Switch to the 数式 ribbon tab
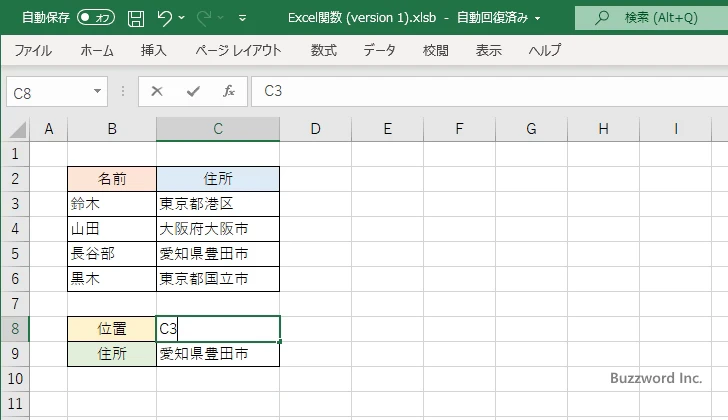The width and height of the screenshot is (728, 420). (x=324, y=50)
